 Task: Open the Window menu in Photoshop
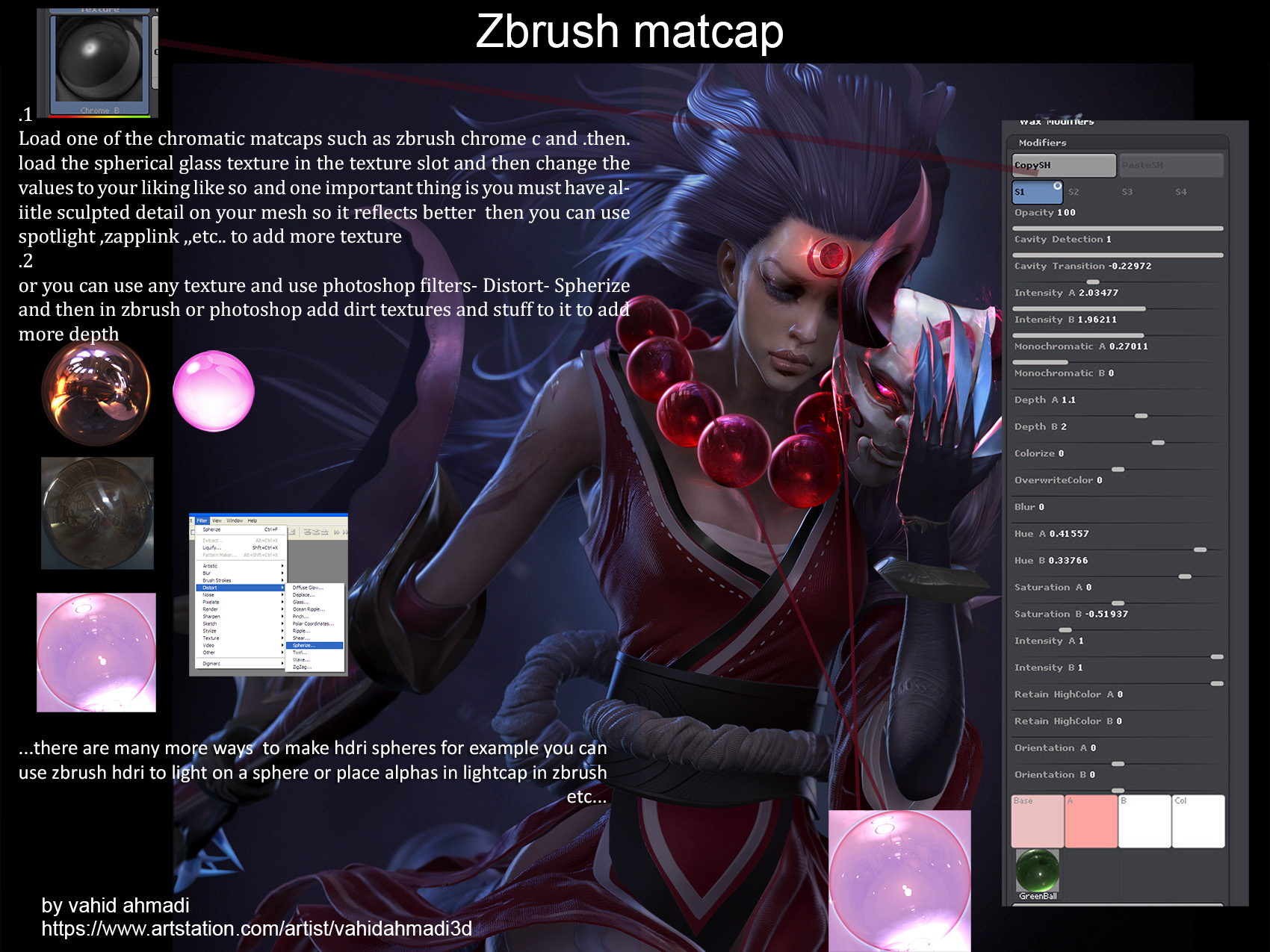[235, 520]
